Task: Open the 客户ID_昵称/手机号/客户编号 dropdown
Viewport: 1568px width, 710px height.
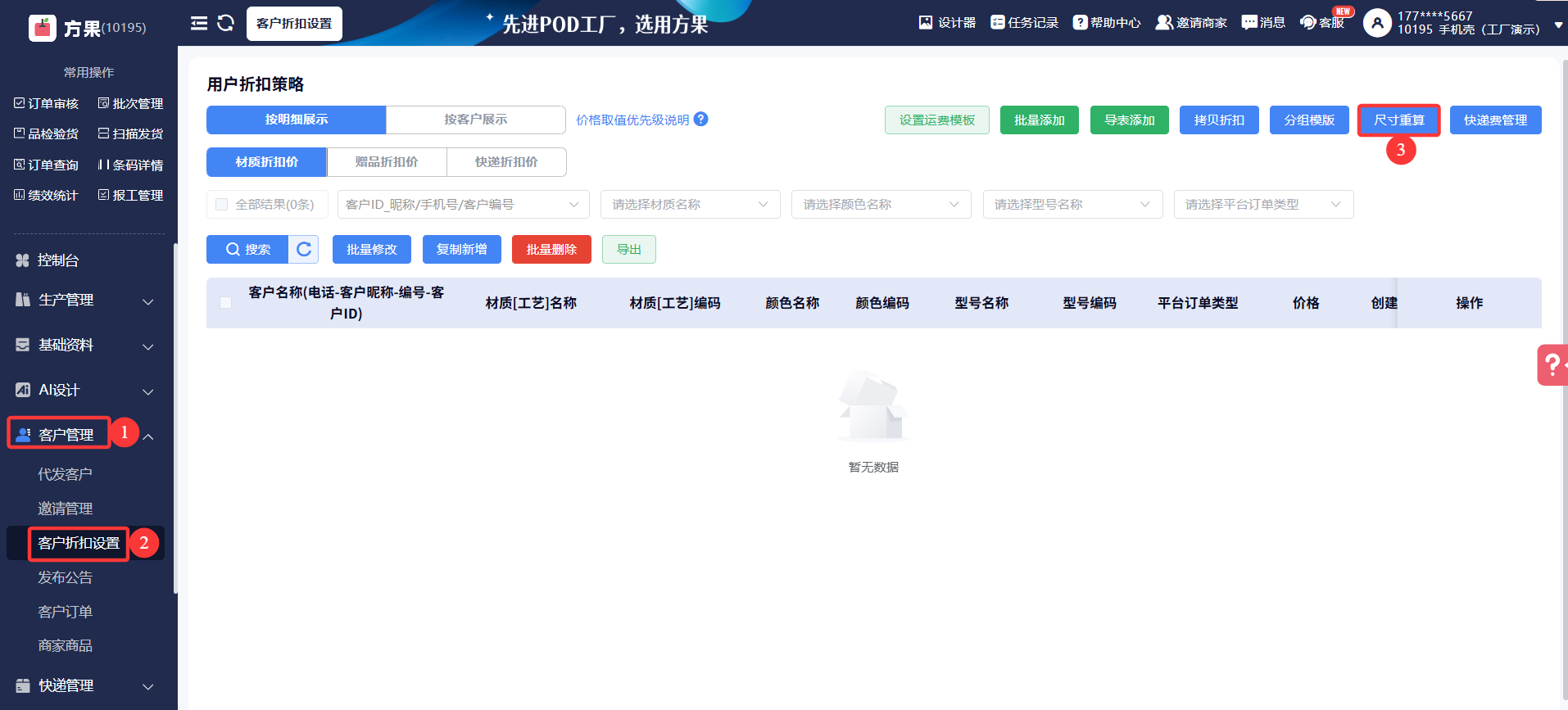Action: [464, 205]
